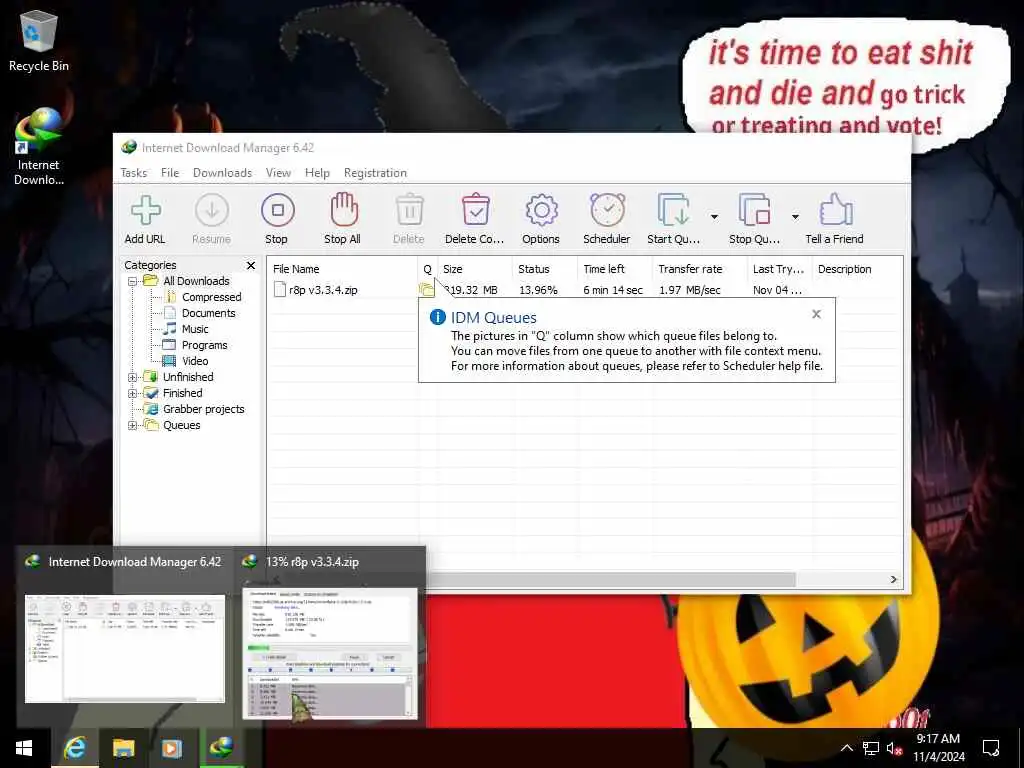Sort by Time left column header
The height and width of the screenshot is (768, 1024).
click(615, 269)
